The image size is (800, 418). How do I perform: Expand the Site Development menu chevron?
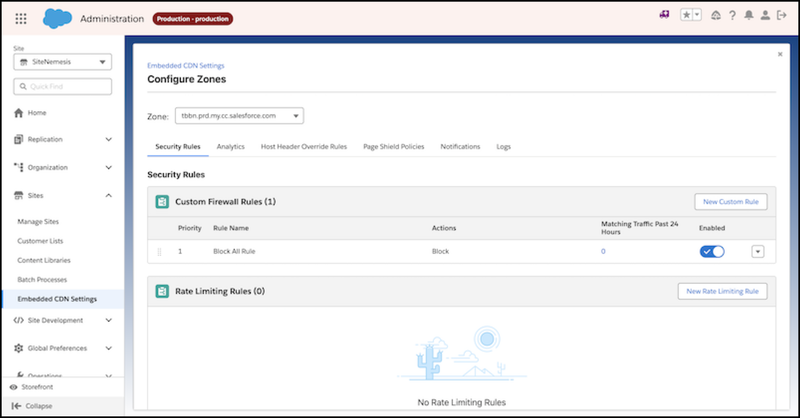109,320
